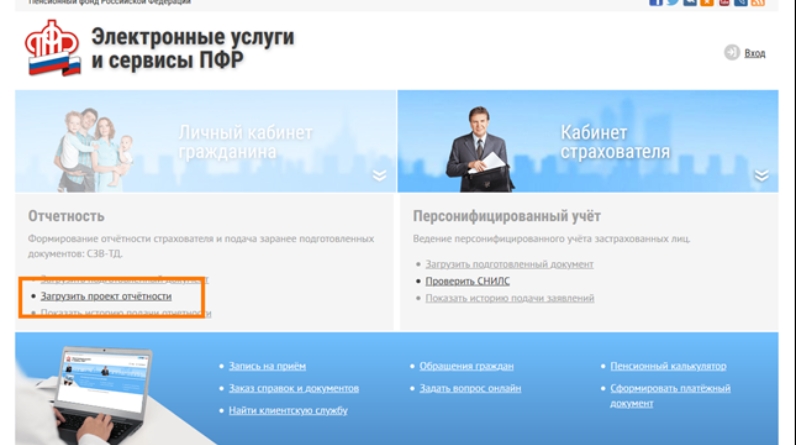Open the Пенсионный калькулятор link
The width and height of the screenshot is (796, 445).
click(668, 366)
